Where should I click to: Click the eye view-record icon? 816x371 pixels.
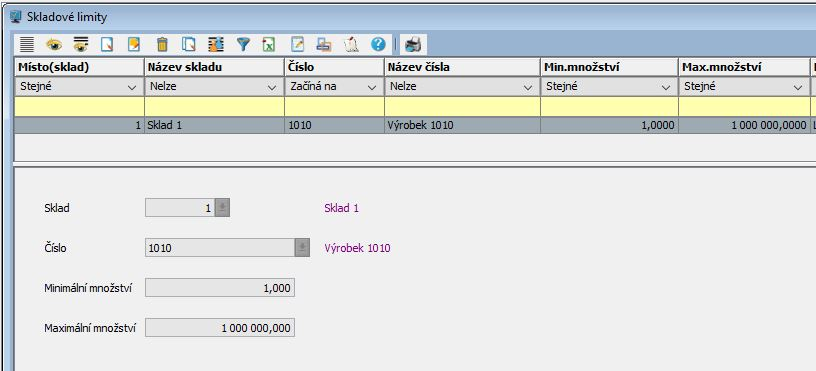tap(54, 45)
